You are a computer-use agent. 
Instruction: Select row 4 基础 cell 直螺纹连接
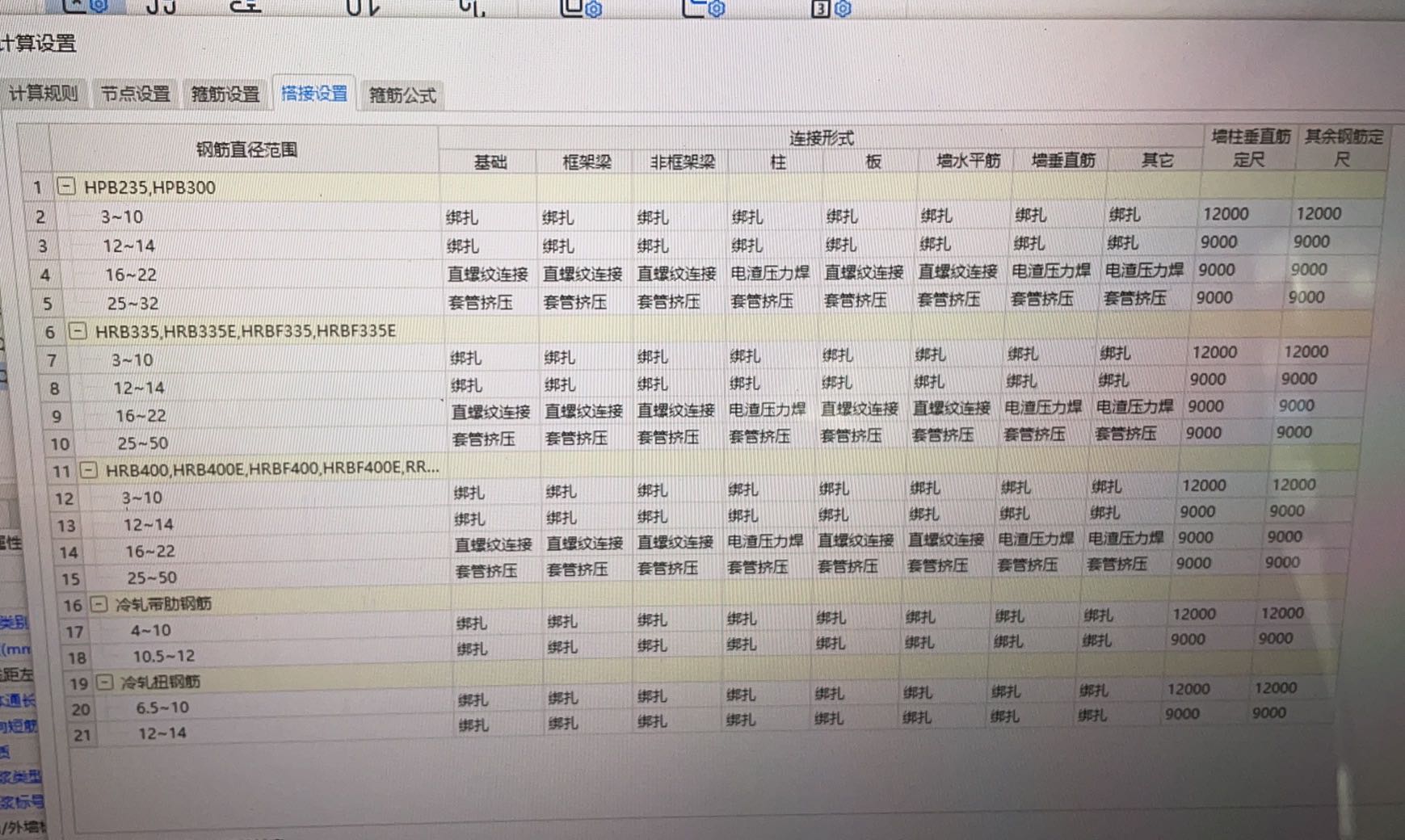click(x=488, y=275)
